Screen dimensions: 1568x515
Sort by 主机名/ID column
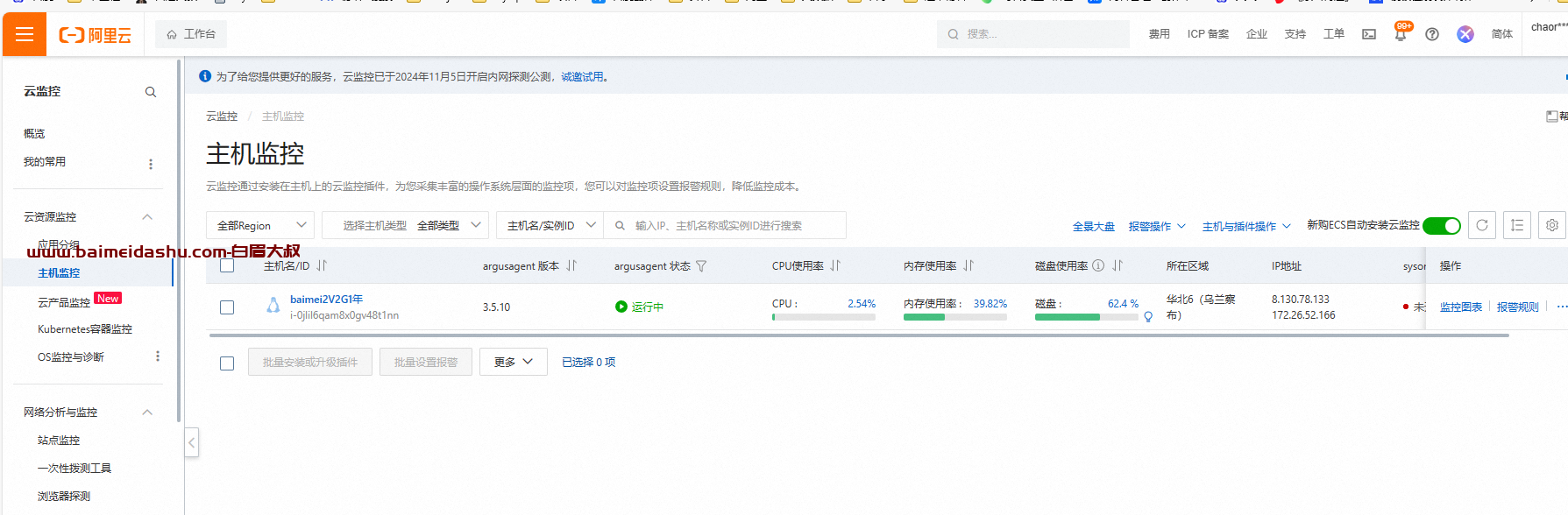(322, 265)
